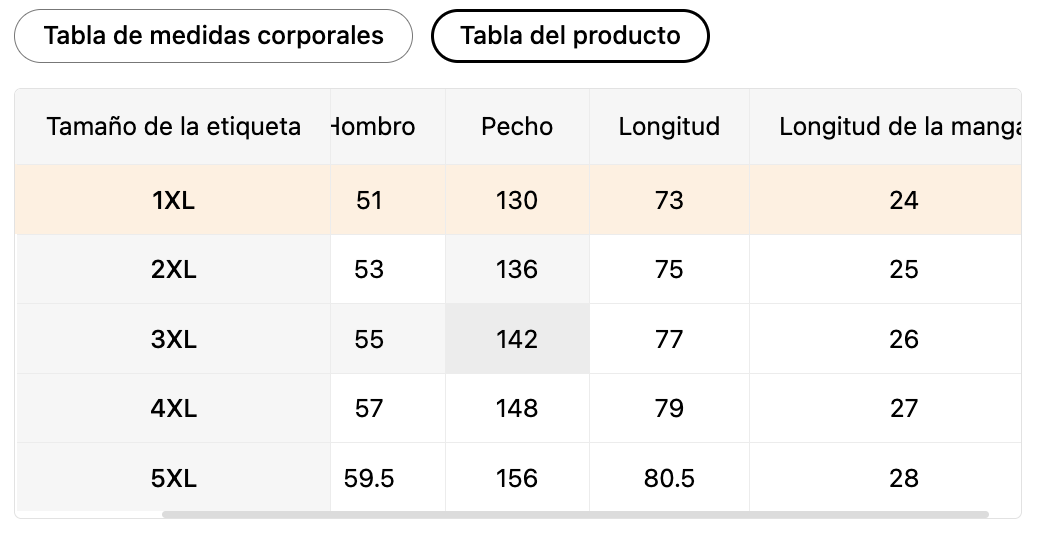This screenshot has height=540, width=1050.
Task: Switch to Tabla de medidas corporales tab
Action: tap(213, 36)
